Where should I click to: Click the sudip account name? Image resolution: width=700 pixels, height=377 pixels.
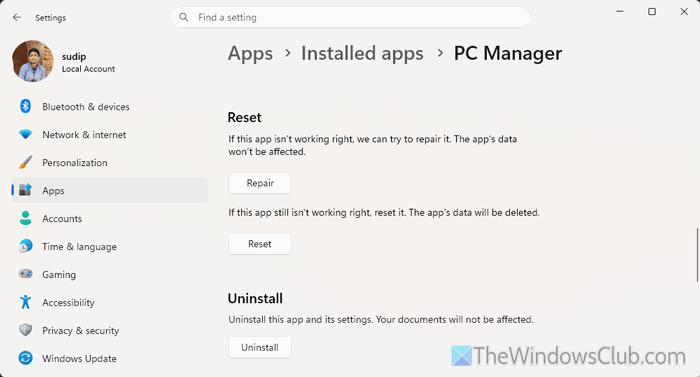point(74,56)
